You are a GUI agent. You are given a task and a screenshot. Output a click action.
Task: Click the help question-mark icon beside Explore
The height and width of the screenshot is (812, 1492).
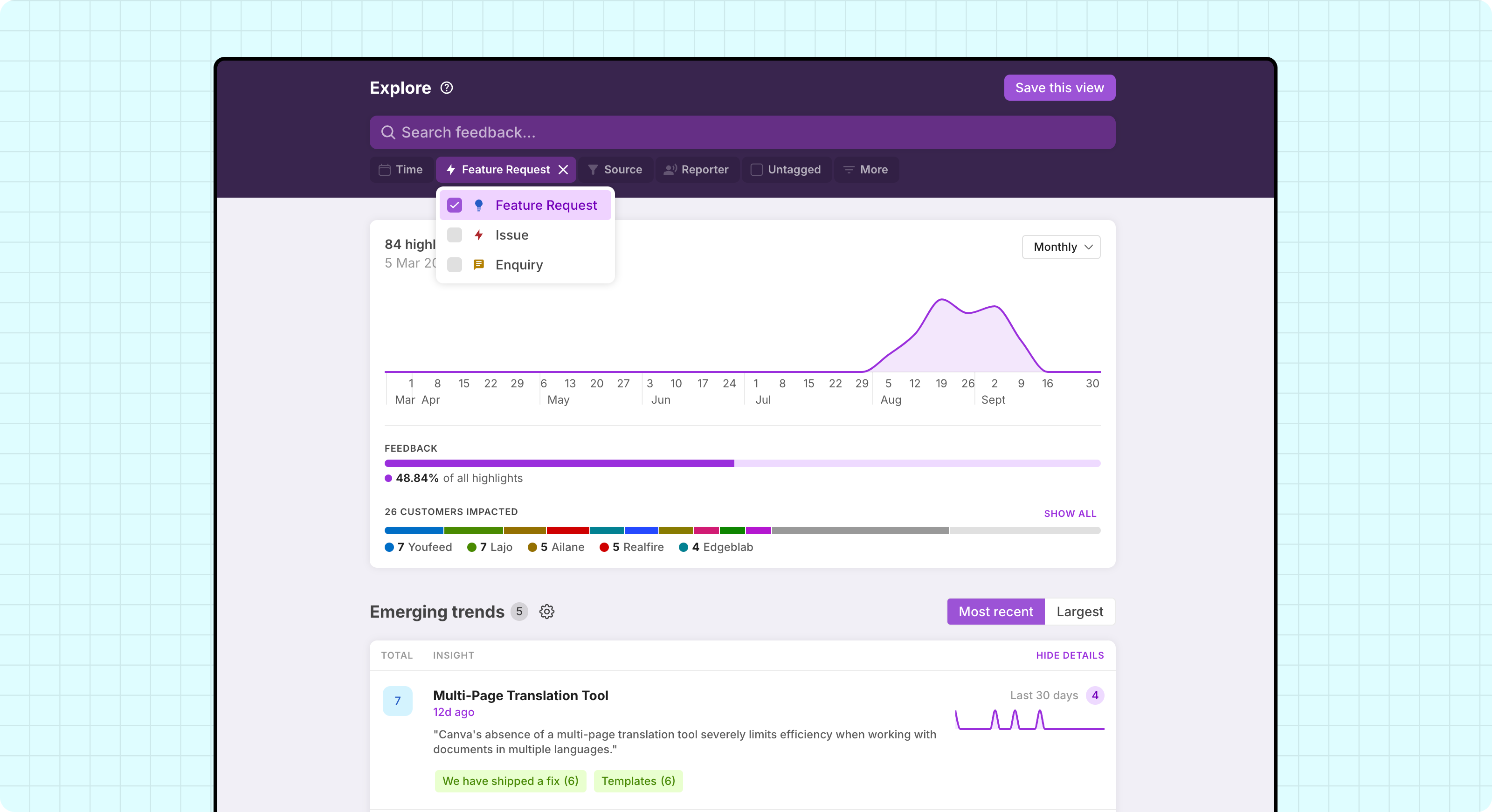pos(447,88)
